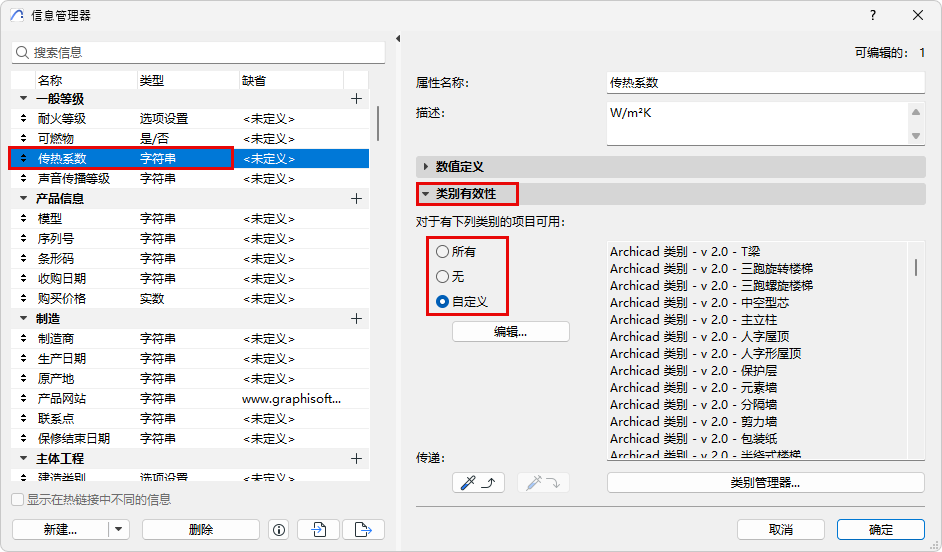This screenshot has width=942, height=552.
Task: Open the 新建 dropdown arrow
Action: 118,530
